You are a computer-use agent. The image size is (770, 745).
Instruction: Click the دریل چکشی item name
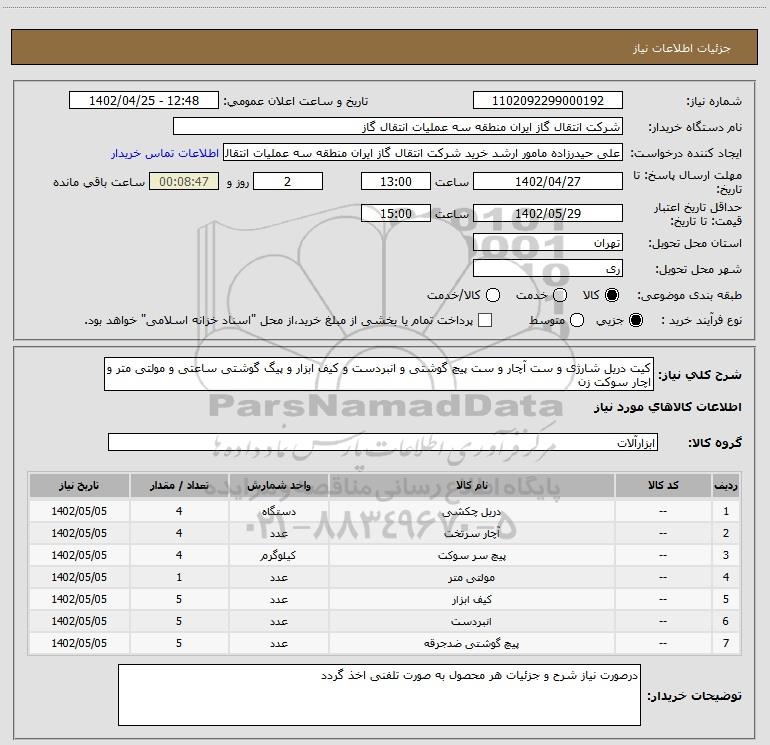(471, 512)
